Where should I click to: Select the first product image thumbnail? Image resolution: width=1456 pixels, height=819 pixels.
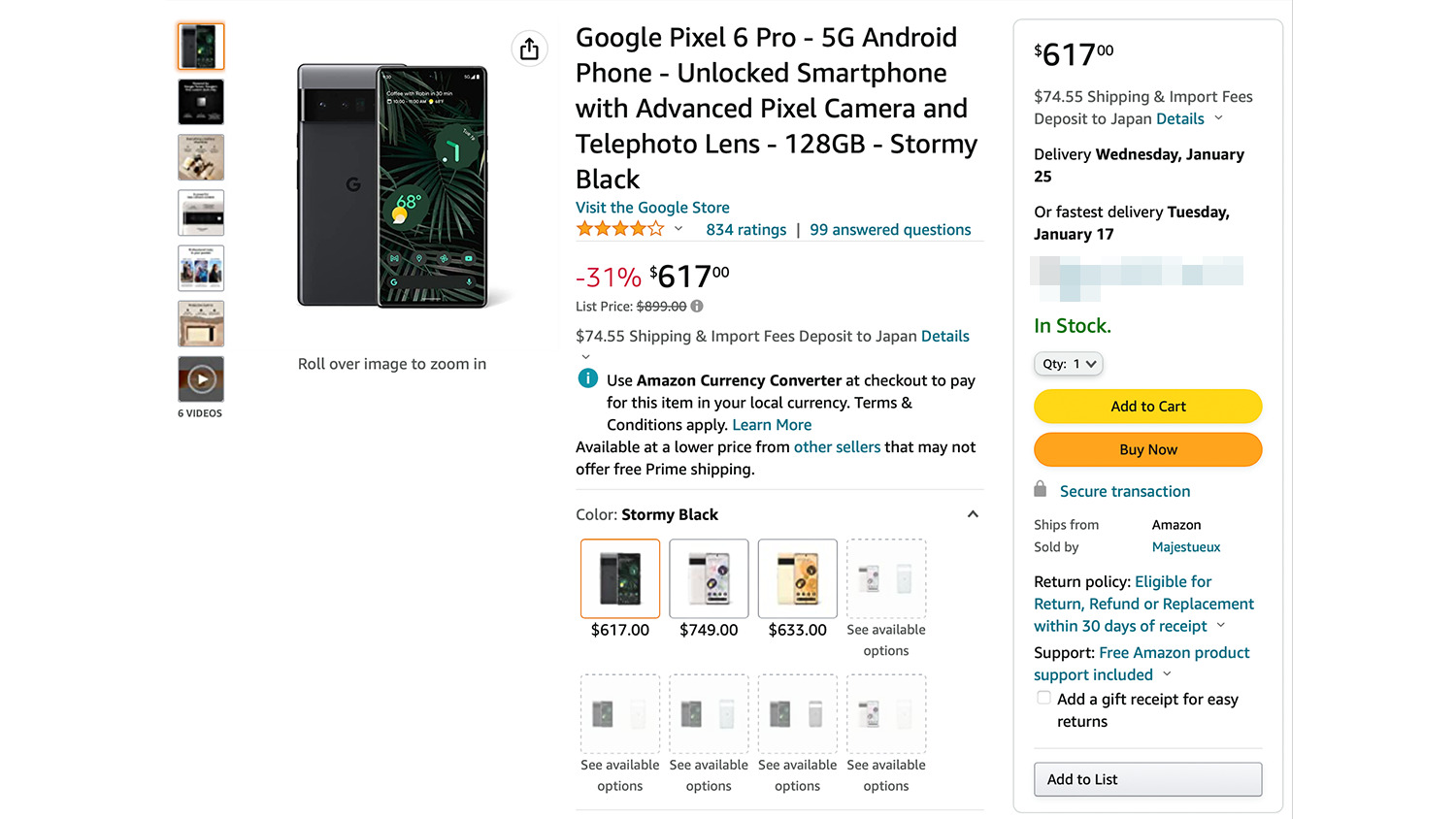[201, 47]
